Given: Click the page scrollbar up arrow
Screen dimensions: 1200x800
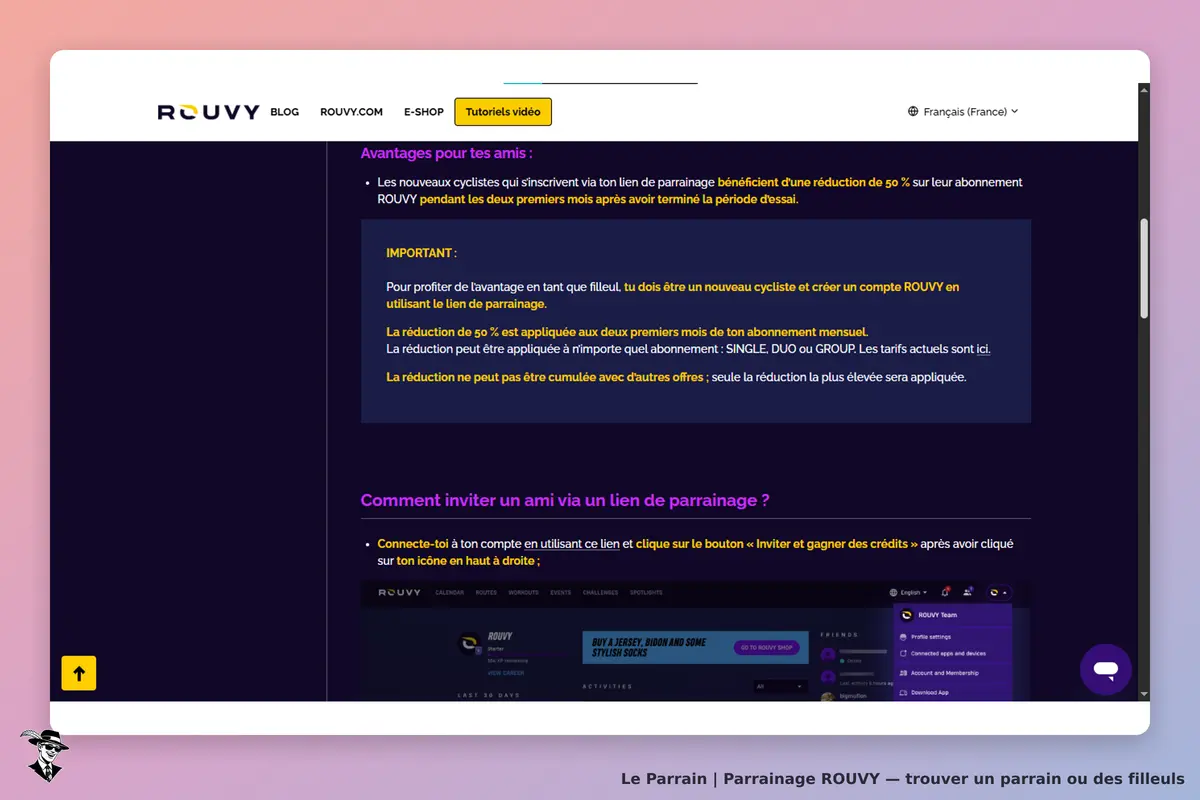Looking at the screenshot, I should tap(1144, 90).
